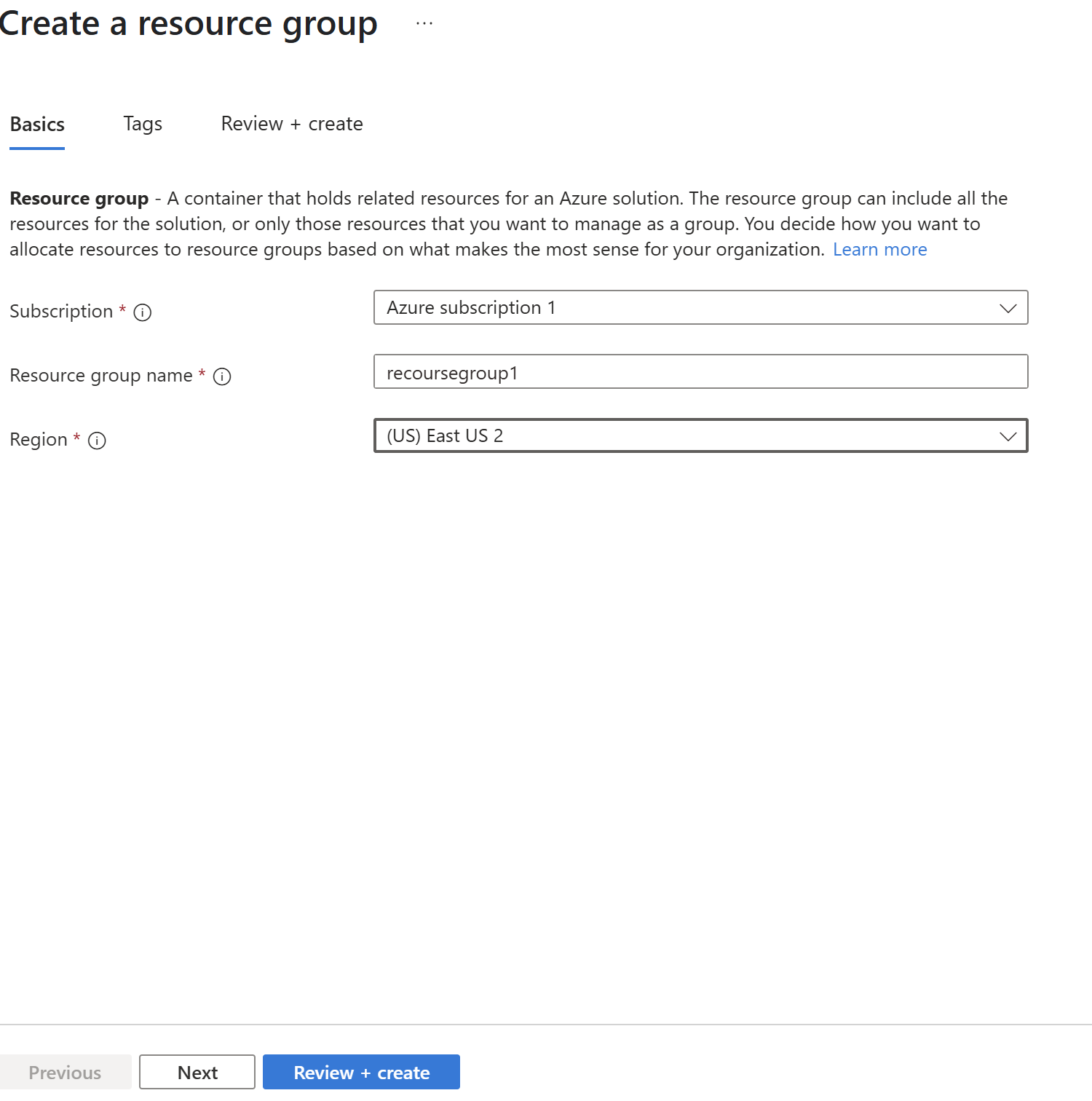
Task: Click the Learn more link
Action: pos(880,249)
